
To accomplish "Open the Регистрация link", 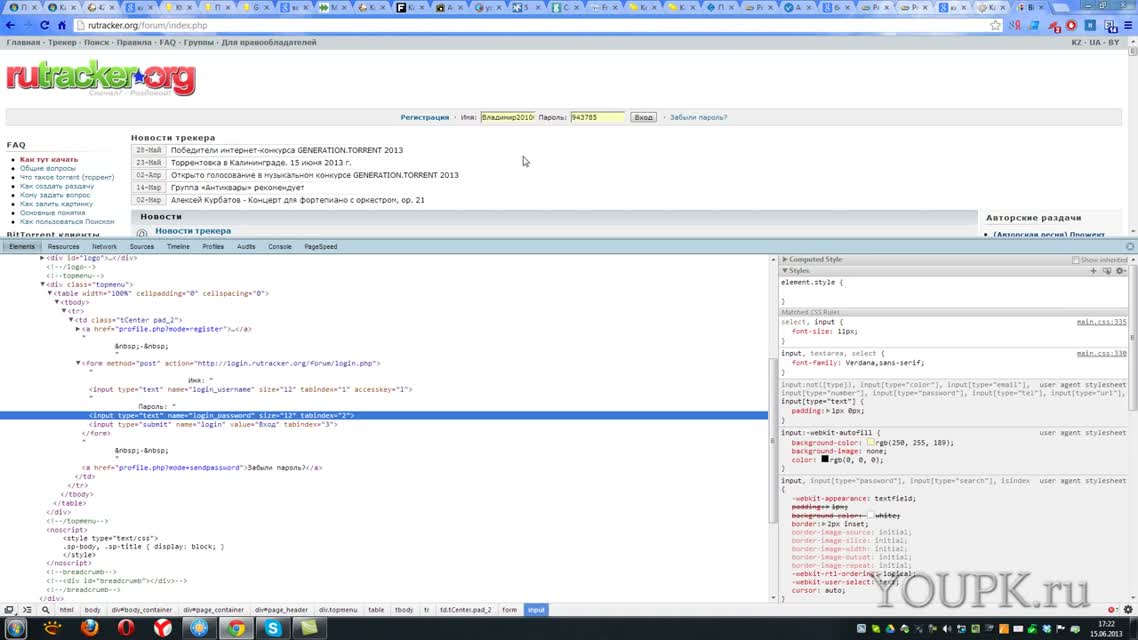I will tap(425, 117).
